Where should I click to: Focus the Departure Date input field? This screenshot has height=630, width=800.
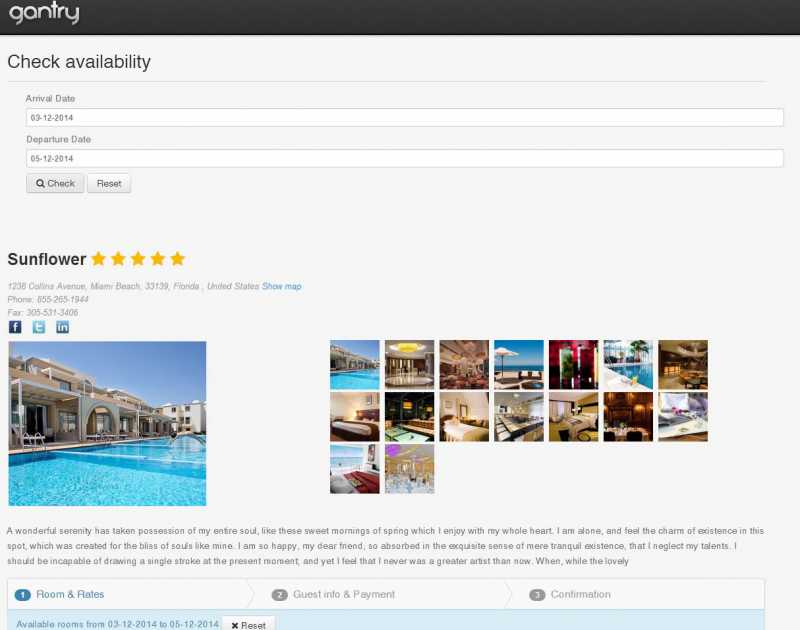[x=405, y=158]
